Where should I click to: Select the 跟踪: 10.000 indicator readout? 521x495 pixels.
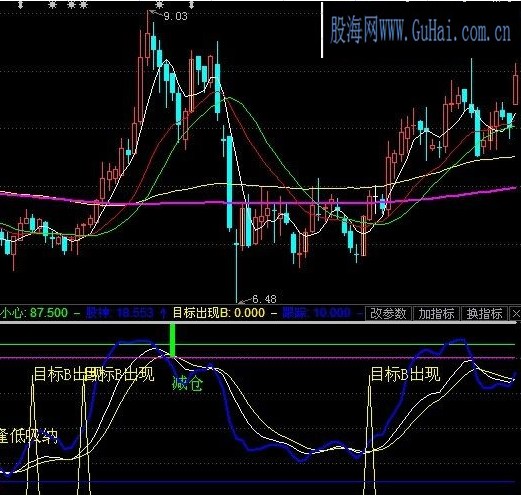pyautogui.click(x=316, y=313)
